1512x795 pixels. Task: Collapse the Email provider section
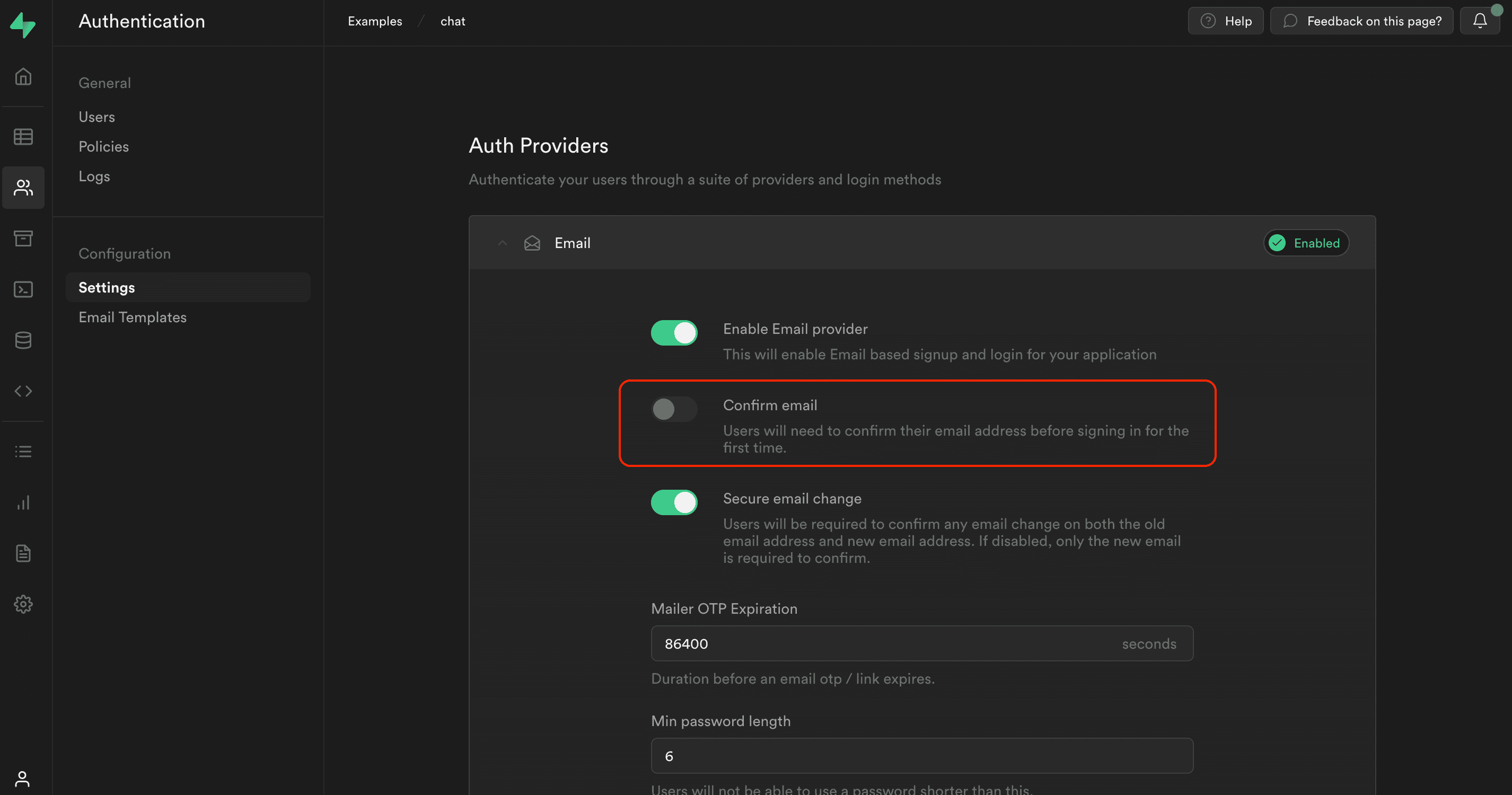pos(503,243)
